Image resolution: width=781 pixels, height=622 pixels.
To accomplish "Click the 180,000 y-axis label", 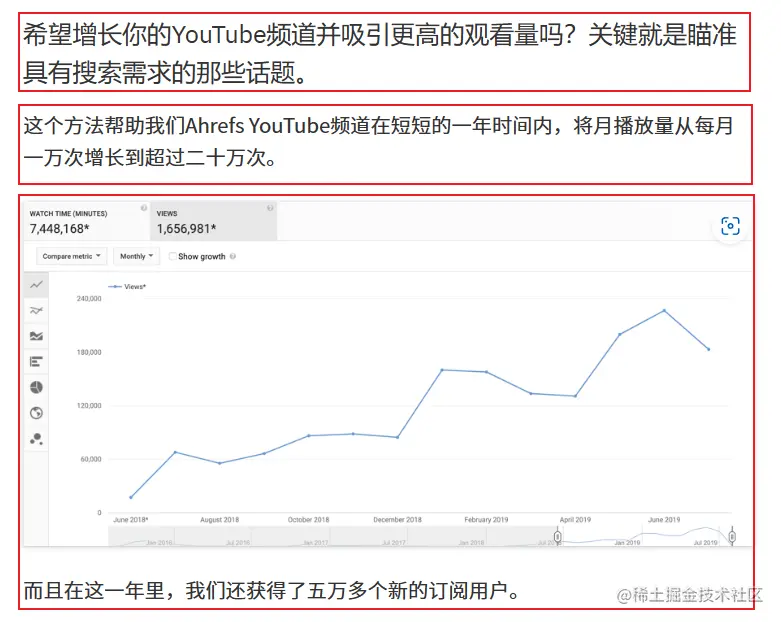I will (x=89, y=353).
